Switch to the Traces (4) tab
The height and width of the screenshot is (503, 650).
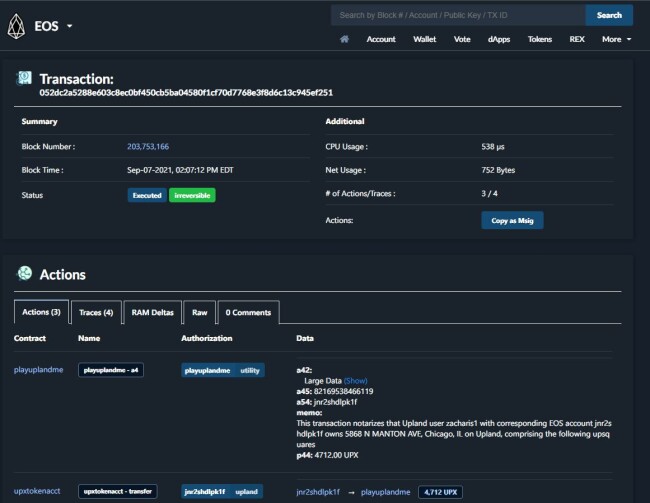click(96, 312)
